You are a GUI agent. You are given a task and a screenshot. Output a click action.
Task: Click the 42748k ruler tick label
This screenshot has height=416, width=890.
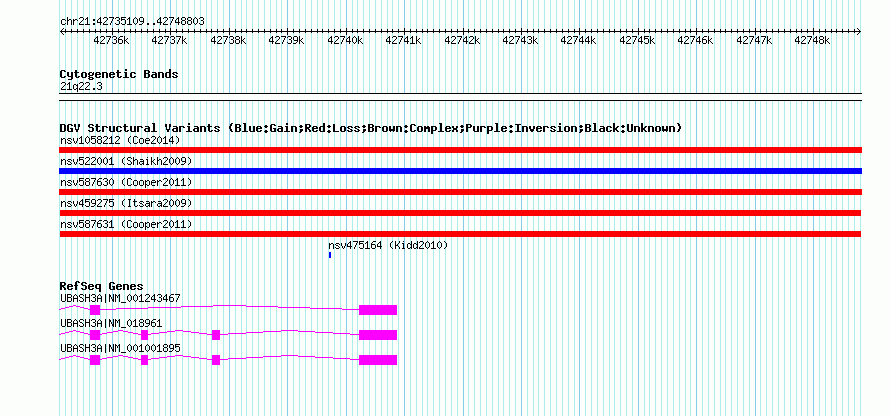click(x=812, y=40)
